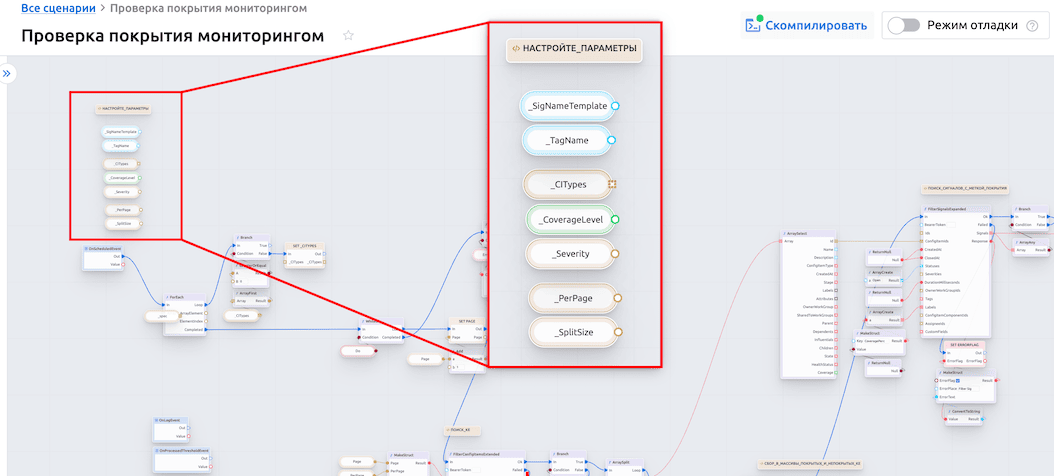Click the _CITypes array pin in the zoomed panel
The image size is (1054, 476).
pos(612,184)
